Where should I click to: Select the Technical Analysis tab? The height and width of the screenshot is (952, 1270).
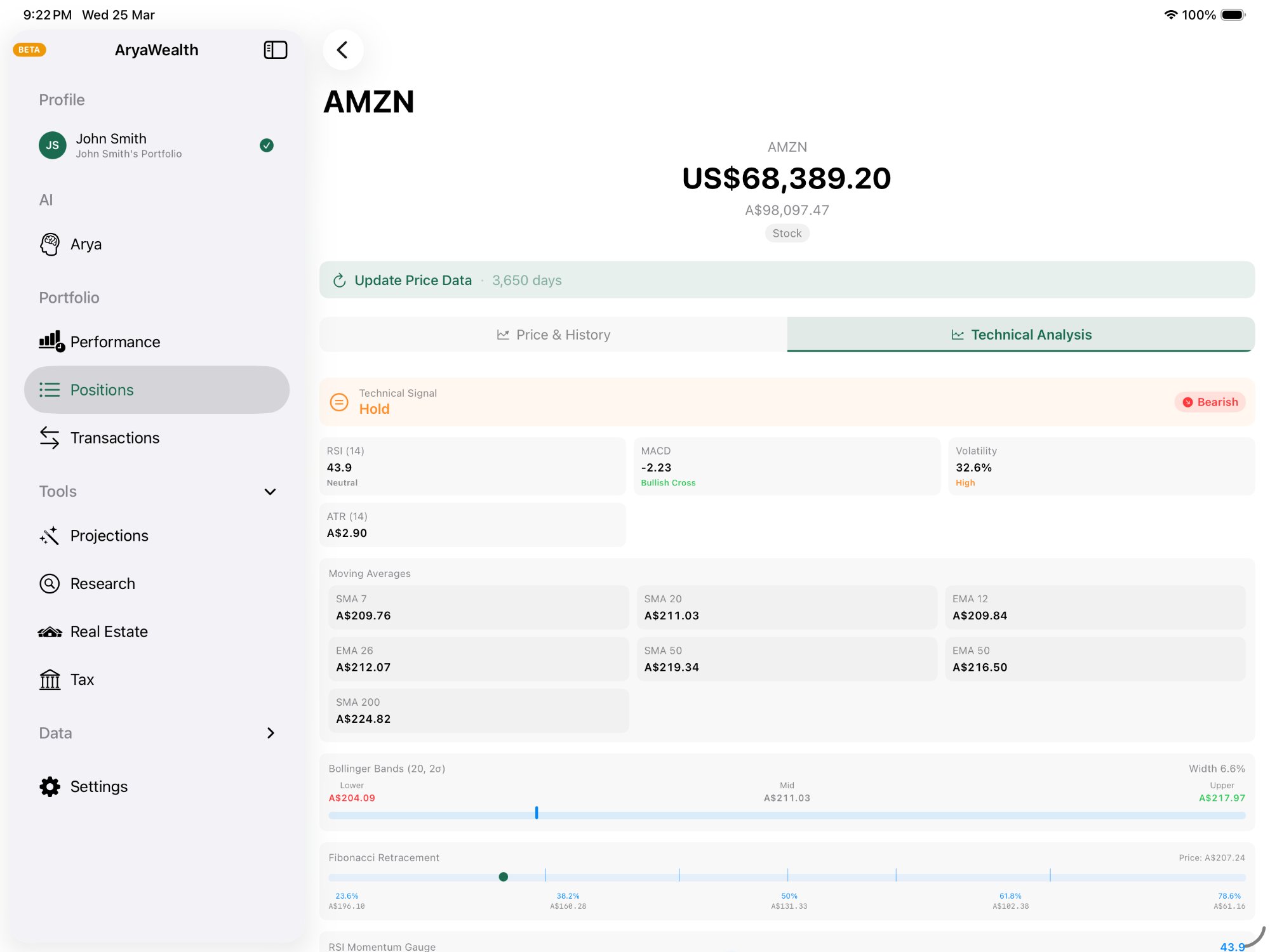click(x=1020, y=334)
